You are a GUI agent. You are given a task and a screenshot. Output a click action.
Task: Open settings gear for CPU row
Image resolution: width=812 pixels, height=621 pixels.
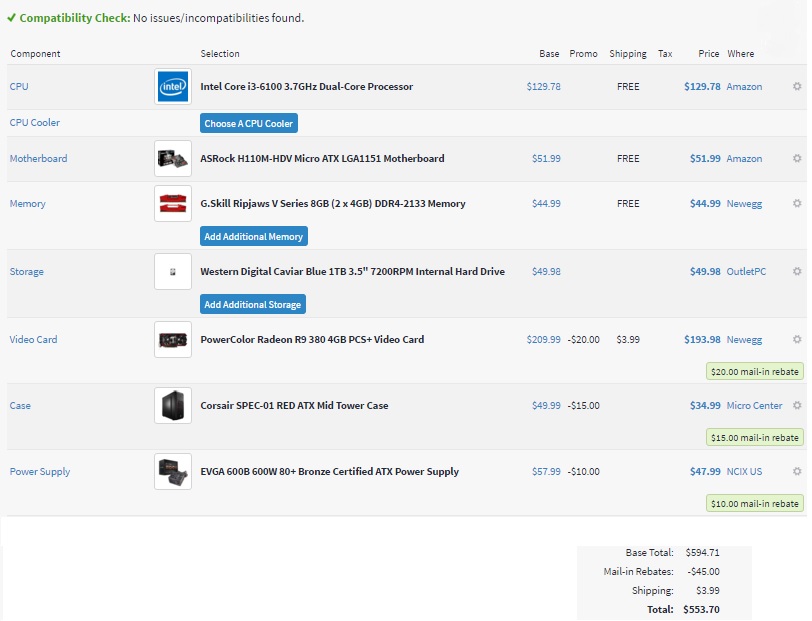pyautogui.click(x=797, y=86)
